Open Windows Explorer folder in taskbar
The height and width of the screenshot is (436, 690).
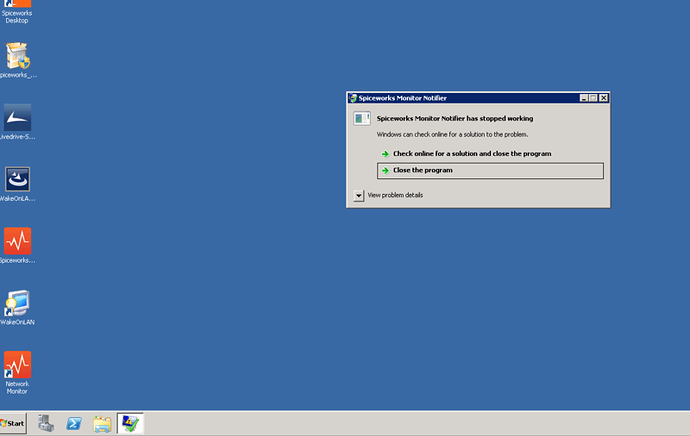tap(102, 424)
